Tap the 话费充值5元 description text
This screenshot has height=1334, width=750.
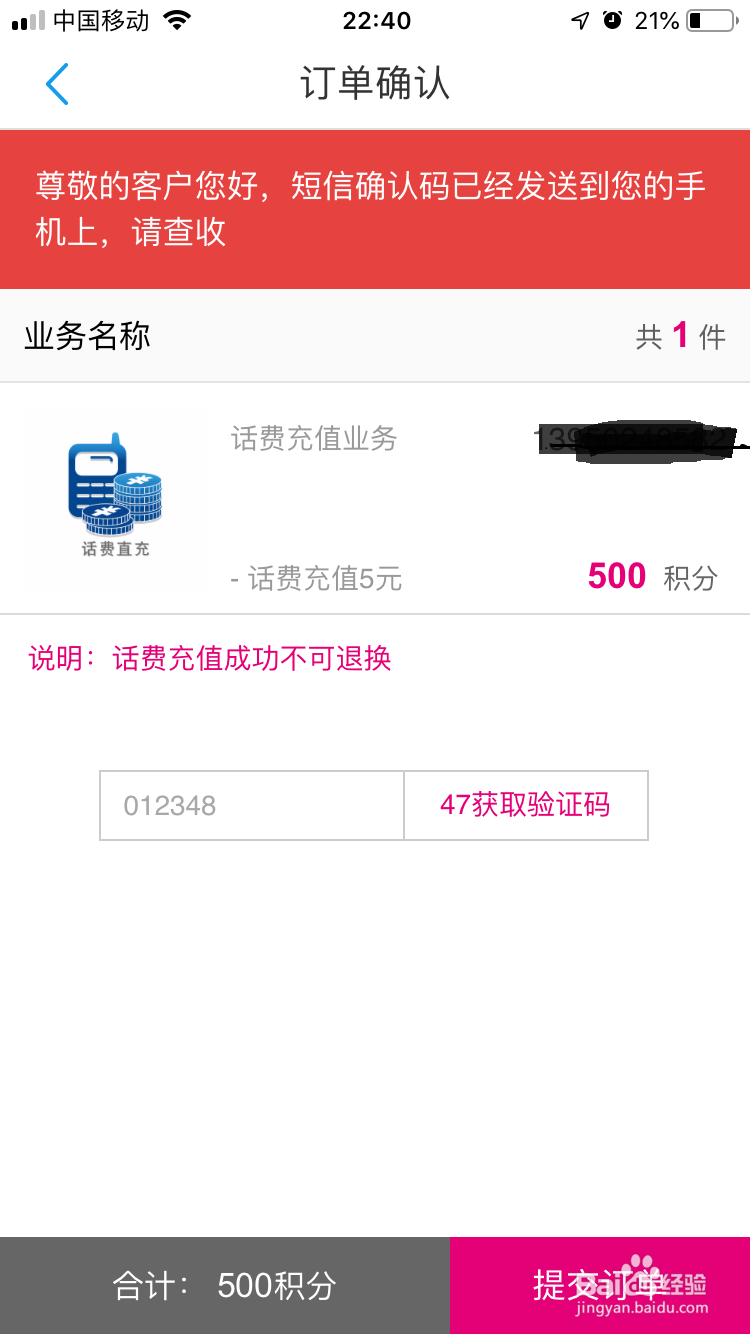click(316, 578)
